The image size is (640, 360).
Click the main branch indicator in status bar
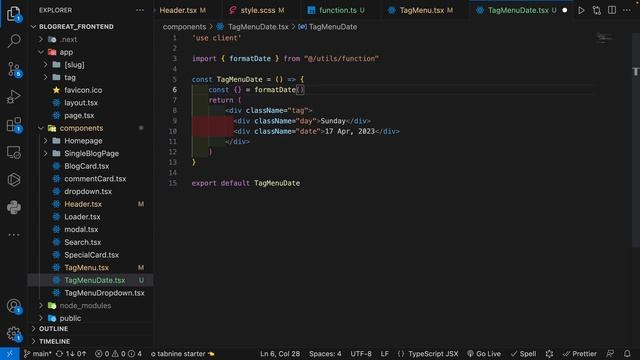click(37, 354)
